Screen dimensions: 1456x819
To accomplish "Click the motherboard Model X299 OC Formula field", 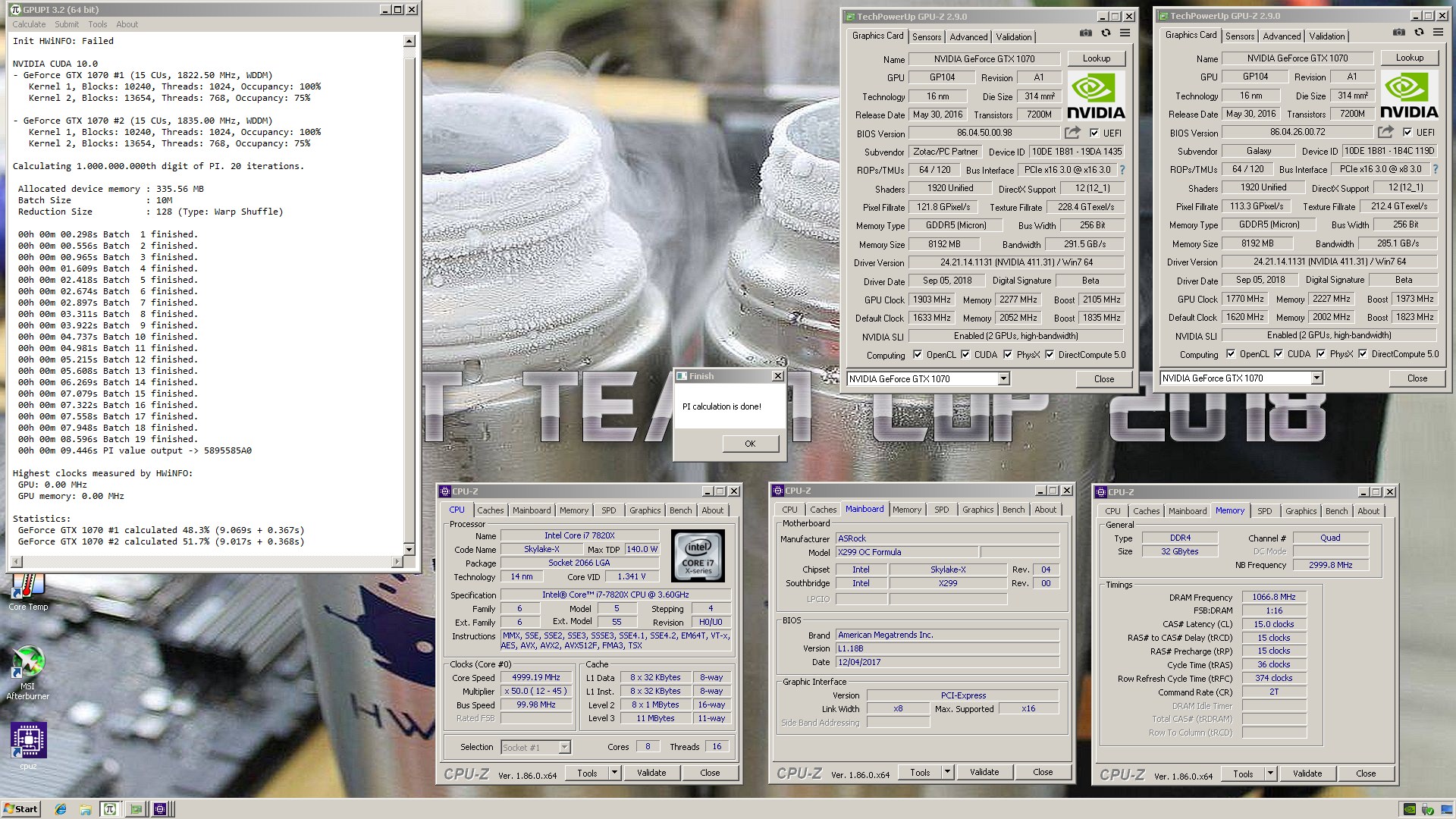I will (x=906, y=552).
